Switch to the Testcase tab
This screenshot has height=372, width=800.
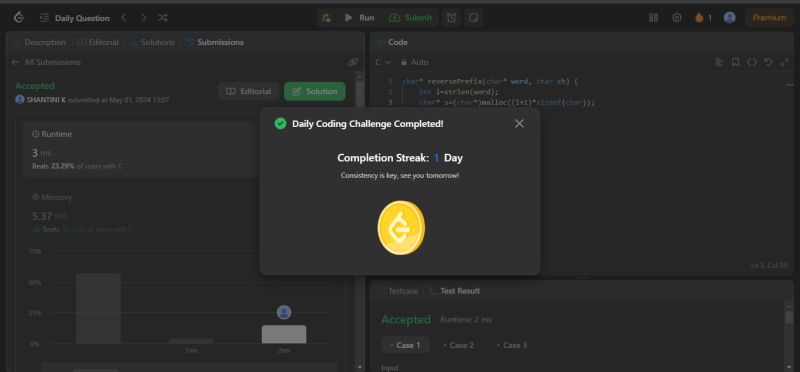pyautogui.click(x=397, y=291)
